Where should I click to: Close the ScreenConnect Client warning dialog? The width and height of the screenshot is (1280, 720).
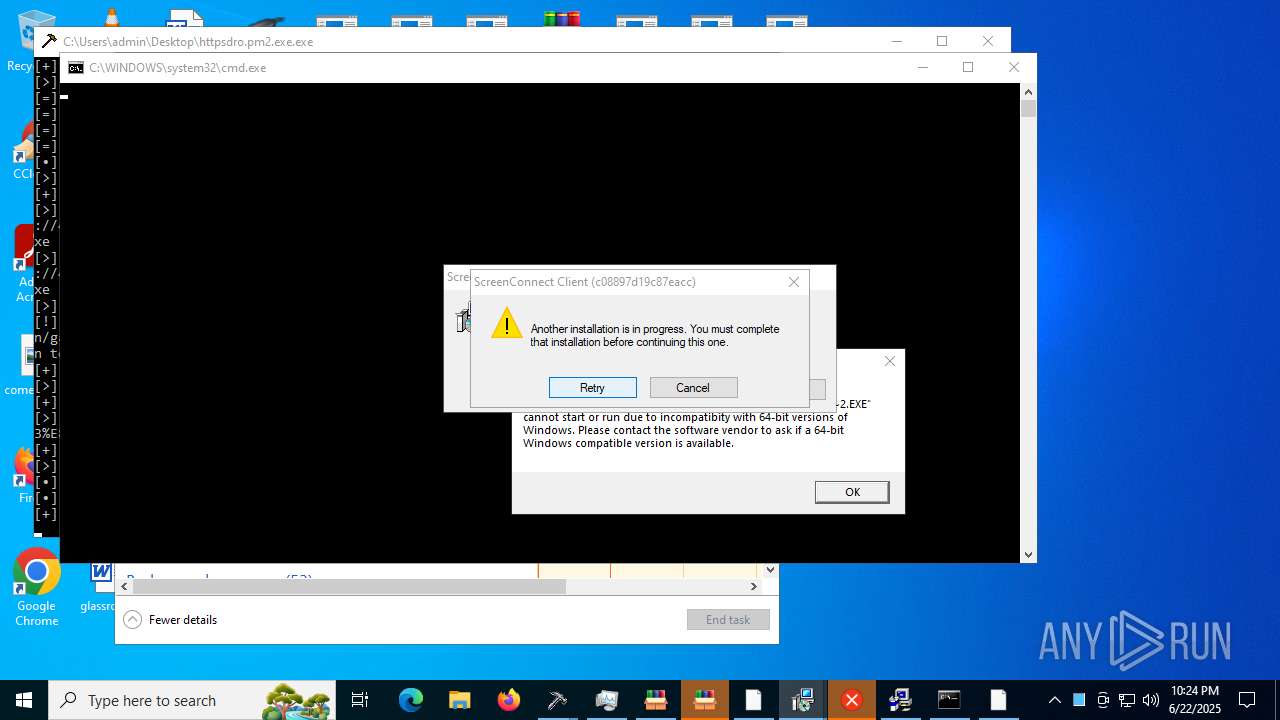point(794,282)
